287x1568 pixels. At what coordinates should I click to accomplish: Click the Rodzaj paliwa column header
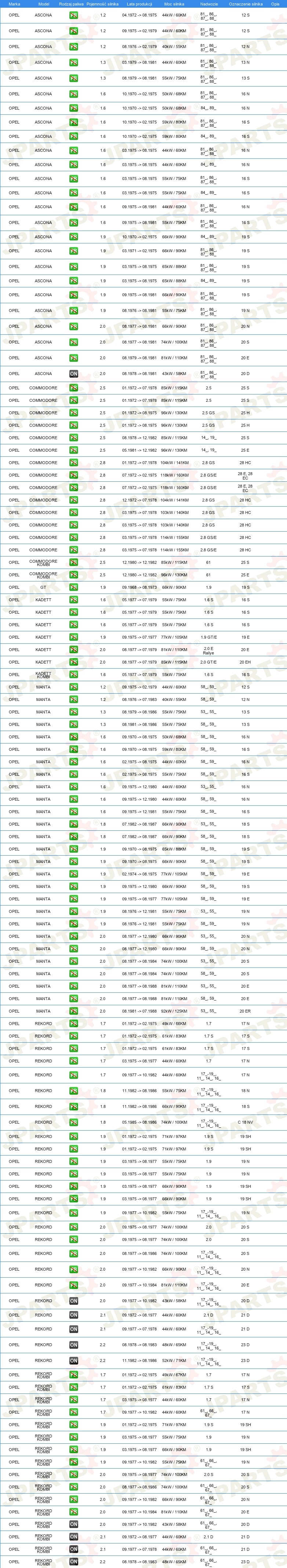coord(71,4)
